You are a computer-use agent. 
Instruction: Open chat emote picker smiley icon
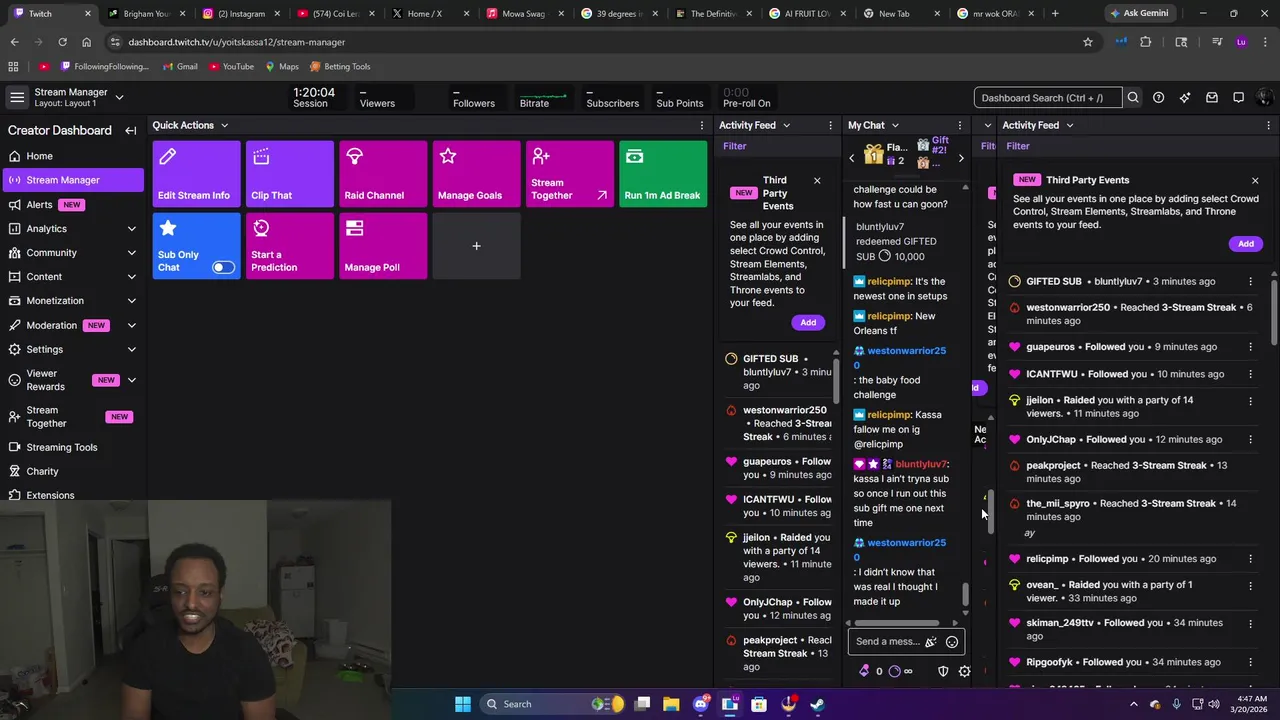[x=952, y=642]
